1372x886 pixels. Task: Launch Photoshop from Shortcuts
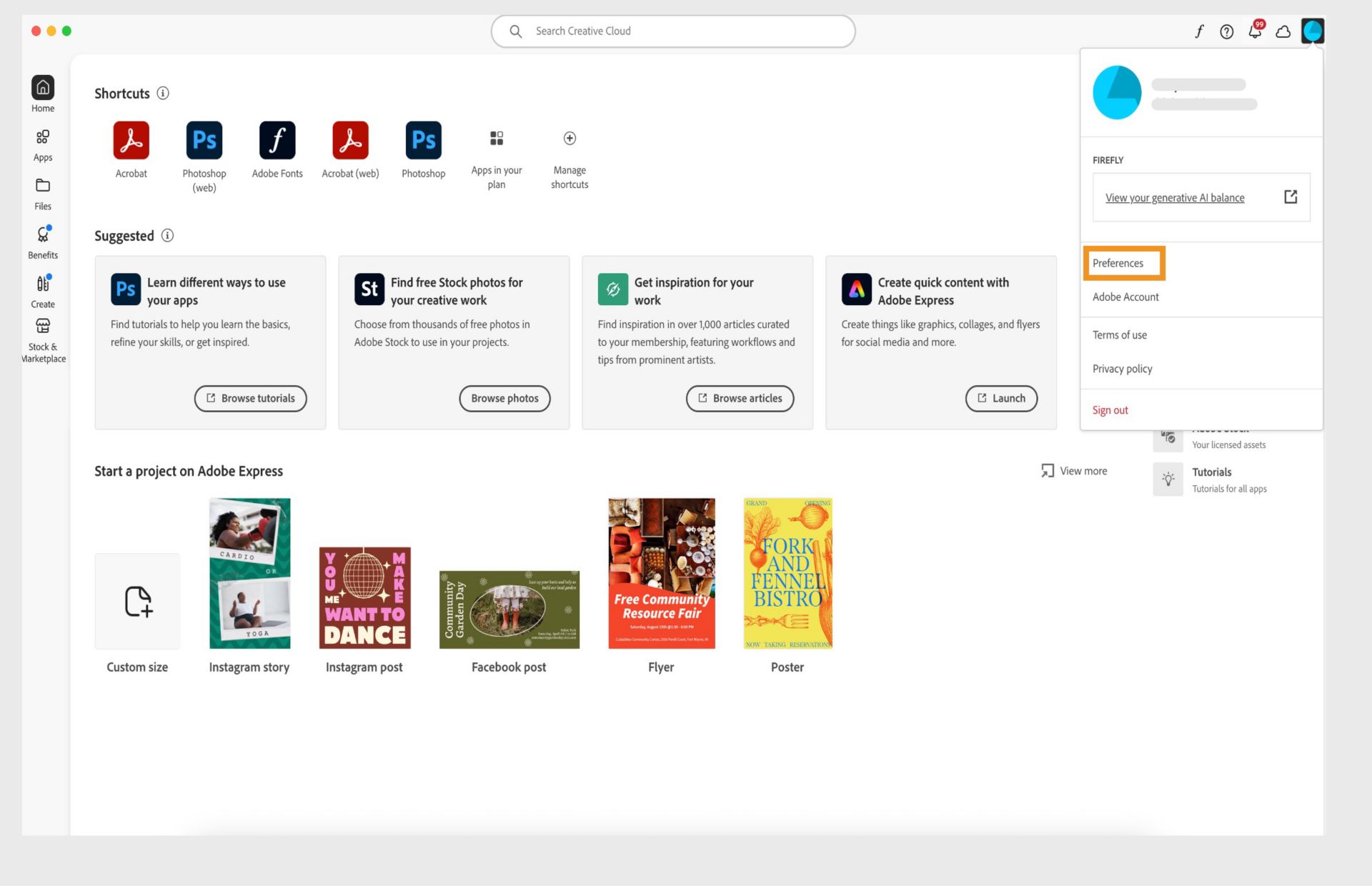point(423,140)
